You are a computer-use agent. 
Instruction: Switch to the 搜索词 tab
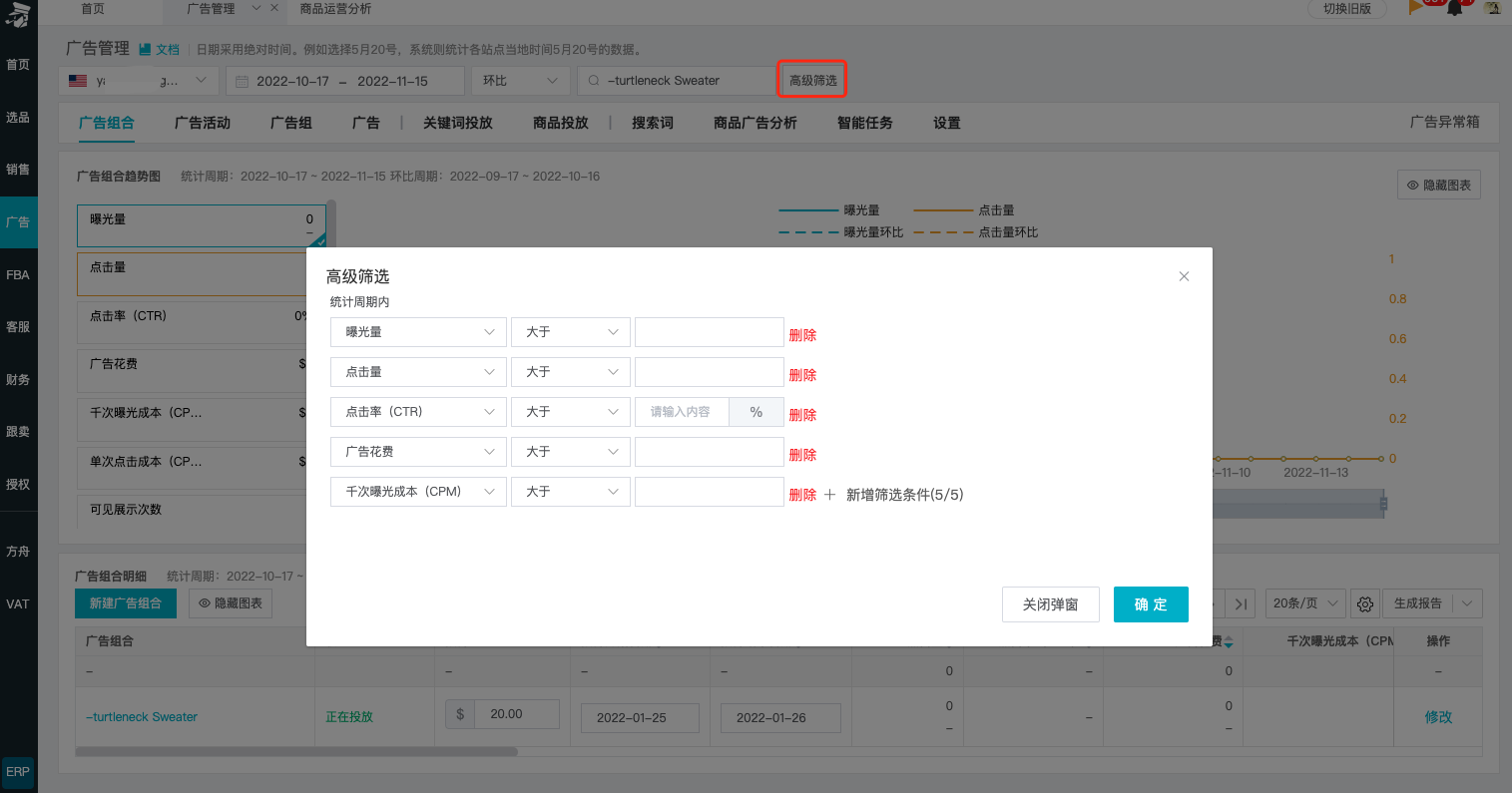click(653, 123)
